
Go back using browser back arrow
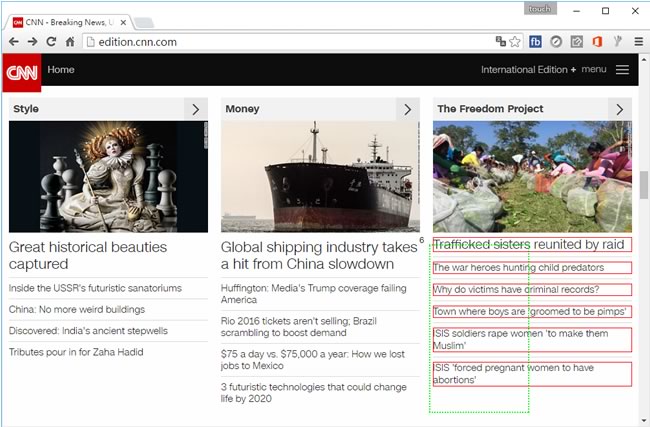tap(14, 42)
